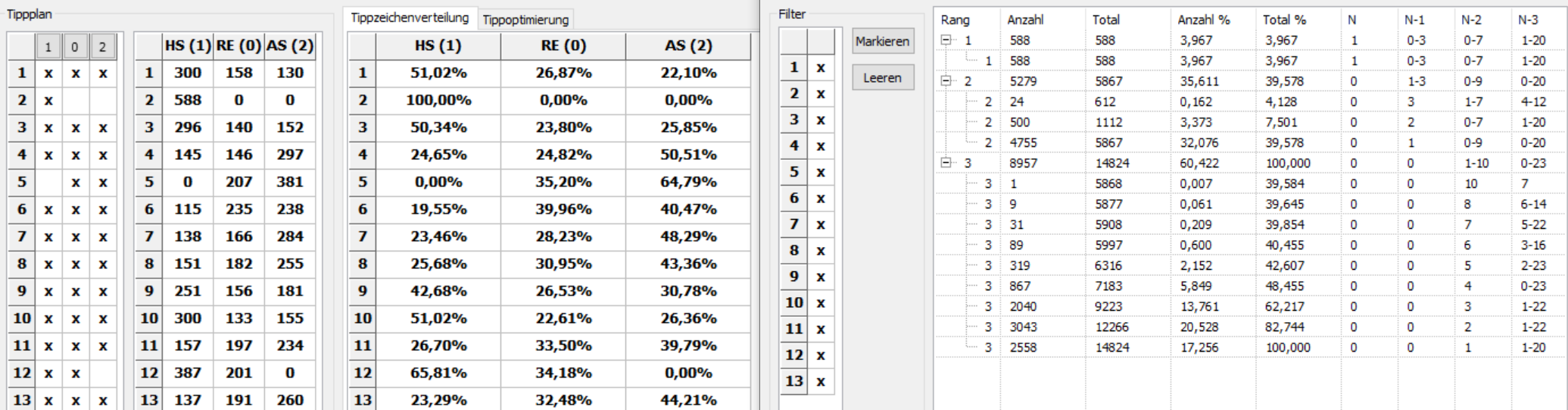Image resolution: width=1568 pixels, height=410 pixels.
Task: Click the Total % column header
Action: pyautogui.click(x=1284, y=20)
